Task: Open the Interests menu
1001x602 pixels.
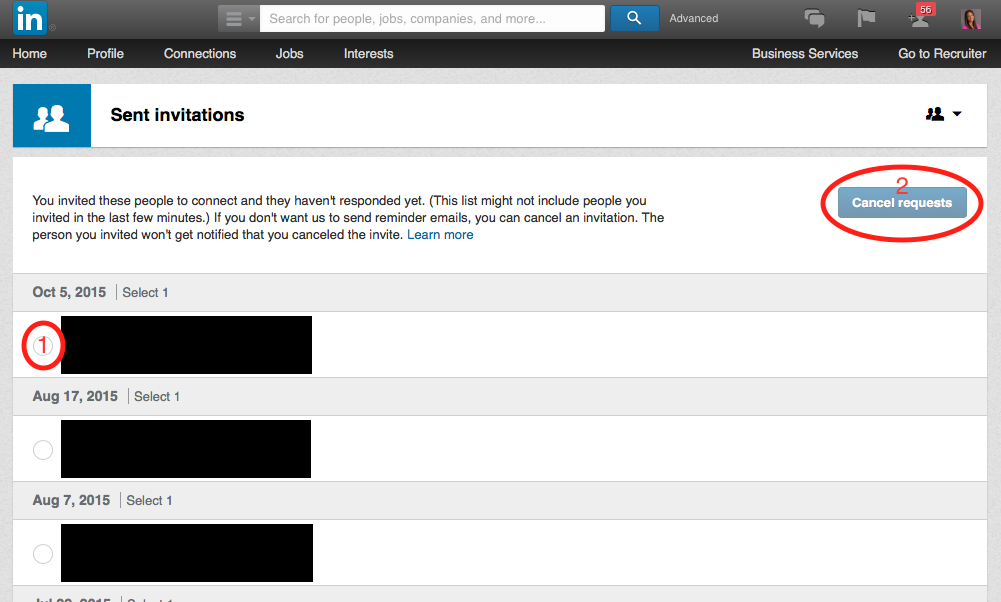Action: [368, 54]
